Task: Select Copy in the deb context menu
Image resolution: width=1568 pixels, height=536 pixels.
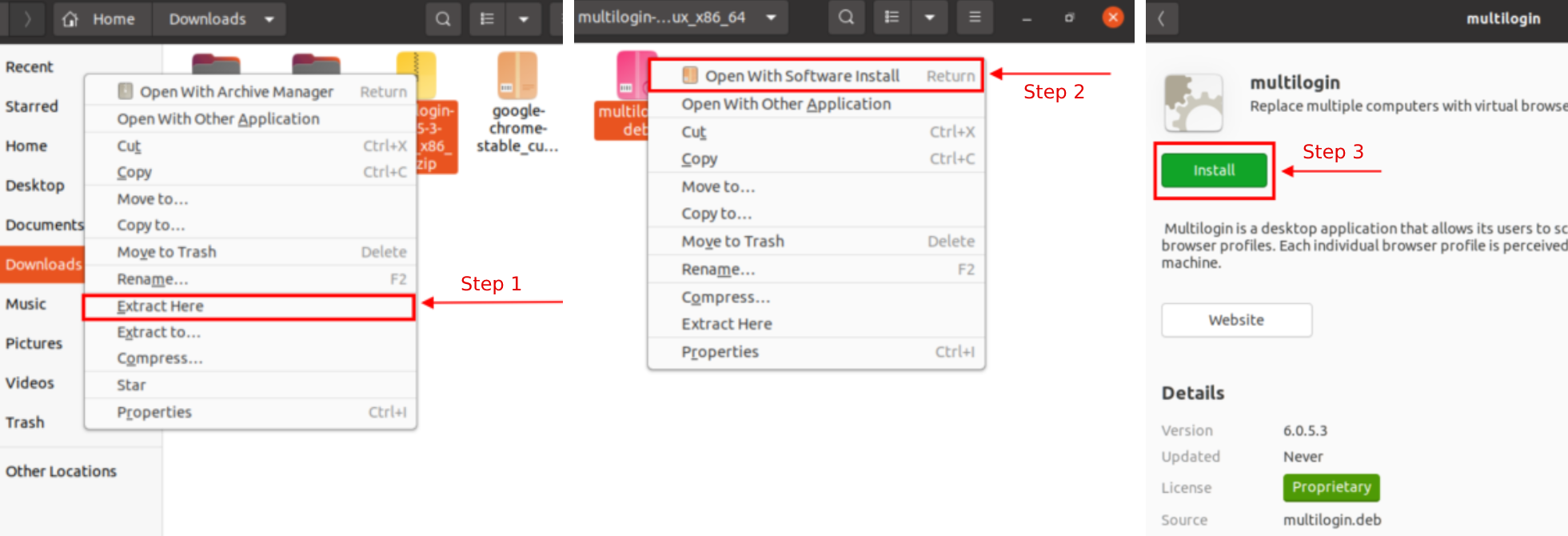Action: [x=816, y=158]
